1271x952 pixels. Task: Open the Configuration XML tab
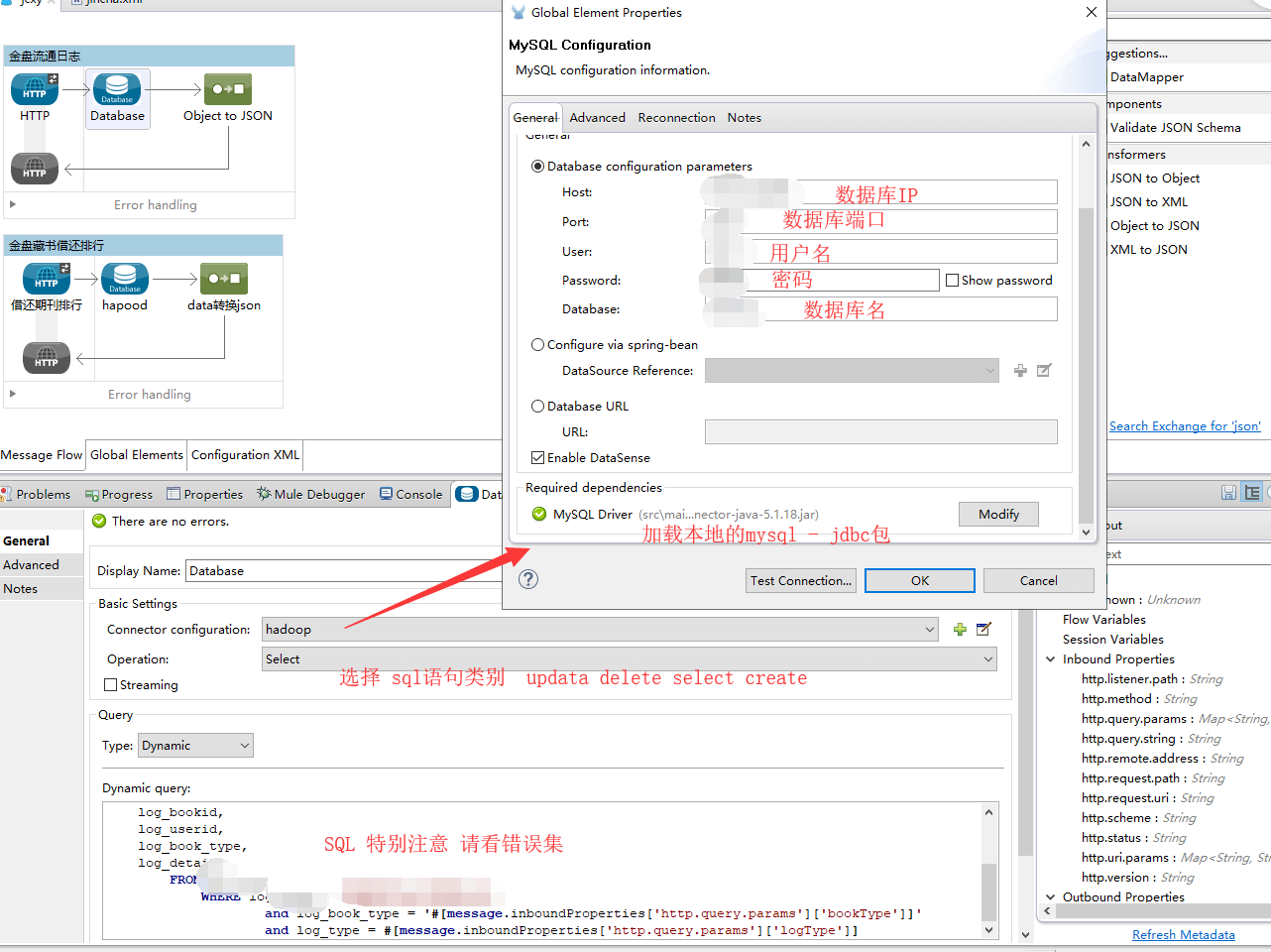(x=245, y=455)
